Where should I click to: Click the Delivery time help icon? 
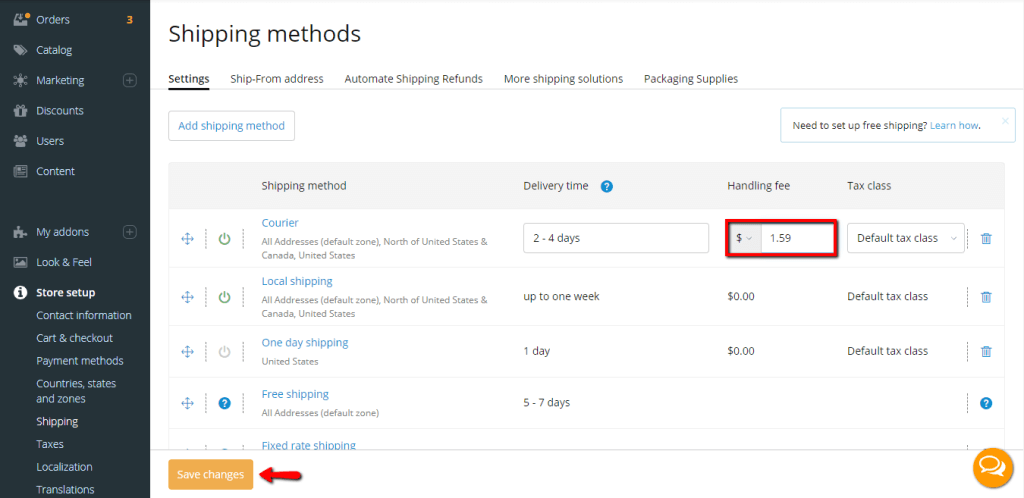(607, 187)
